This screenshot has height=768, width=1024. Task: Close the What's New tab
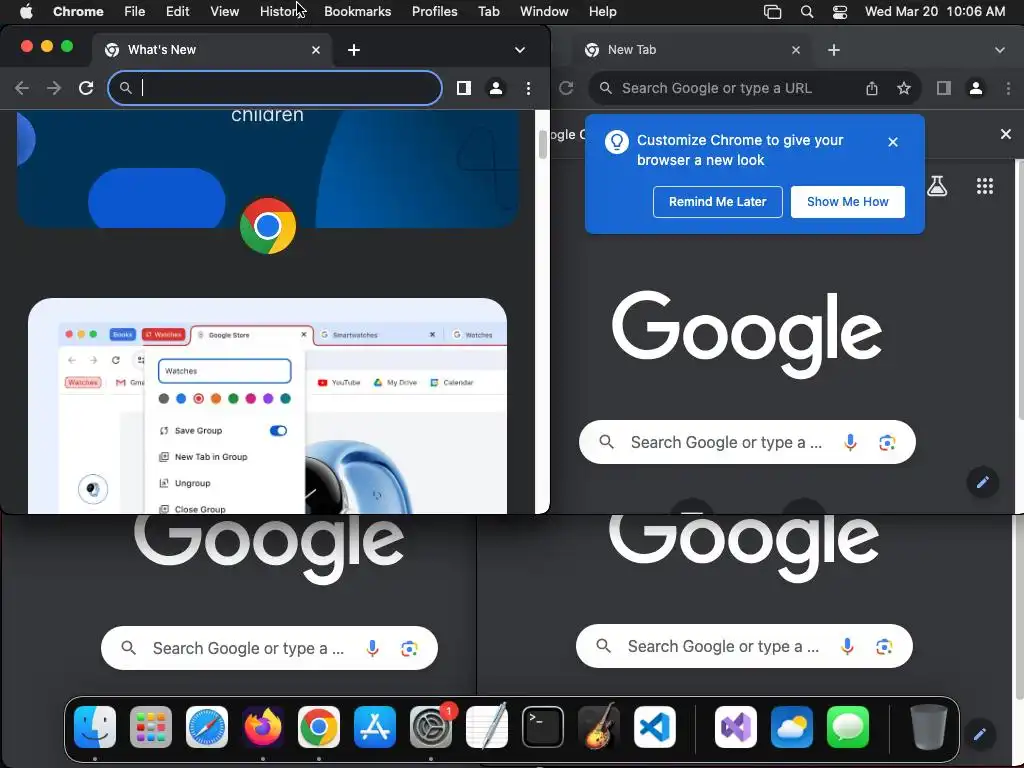316,50
